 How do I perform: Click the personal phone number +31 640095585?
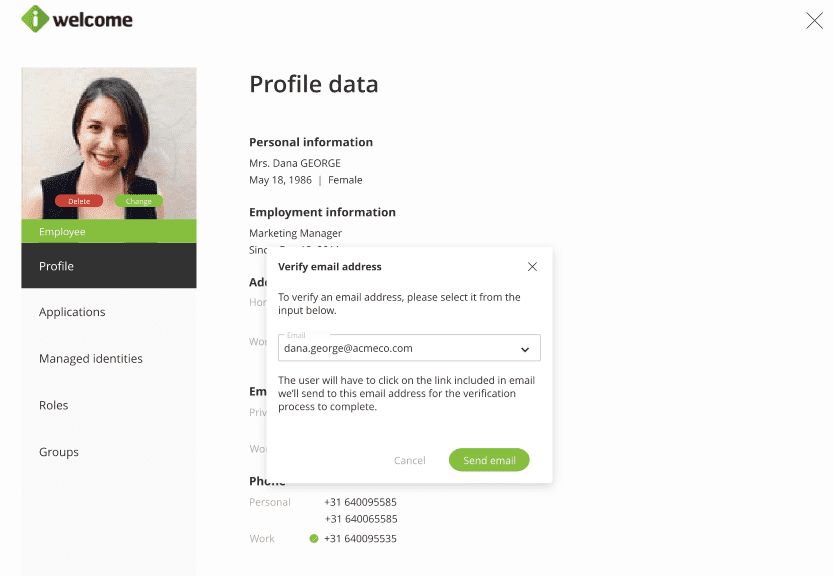[360, 502]
